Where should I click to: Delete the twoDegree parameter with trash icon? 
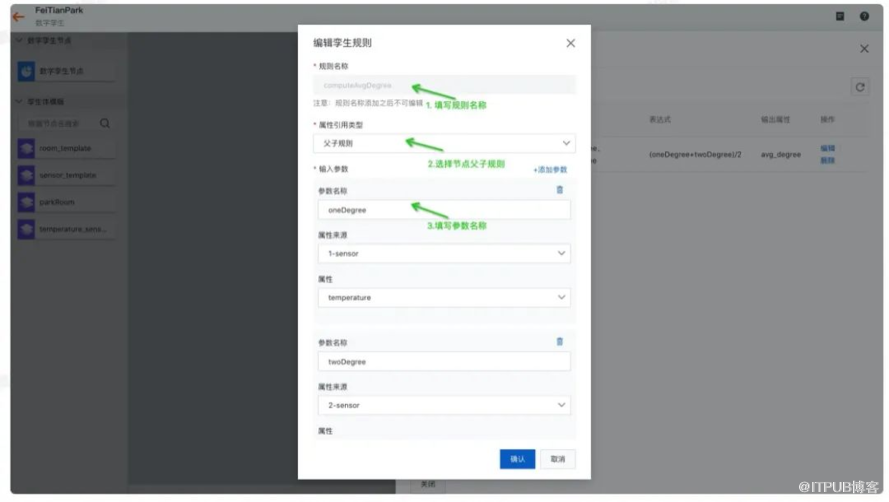(x=560, y=341)
